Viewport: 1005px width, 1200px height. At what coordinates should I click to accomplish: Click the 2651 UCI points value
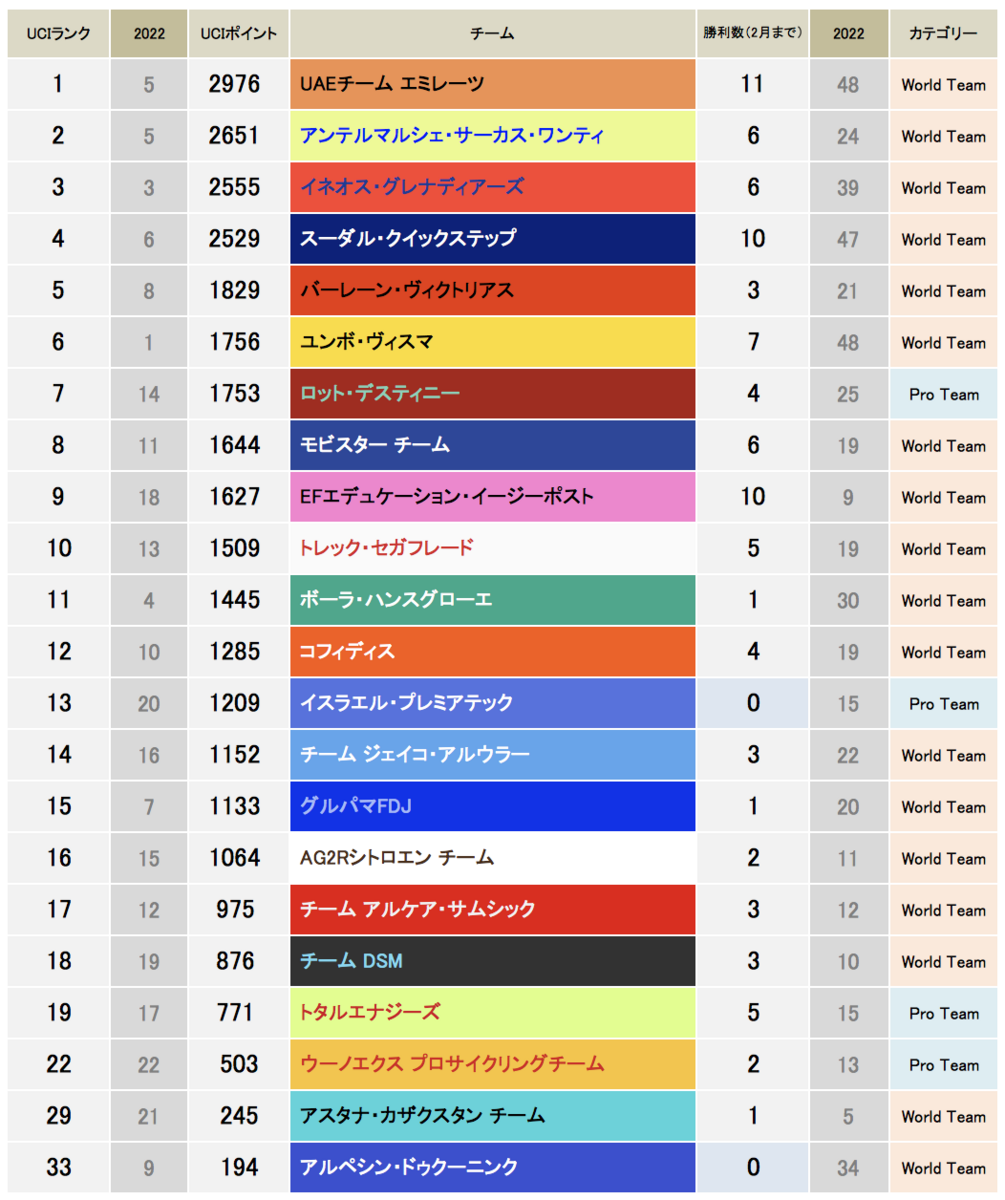[x=234, y=136]
